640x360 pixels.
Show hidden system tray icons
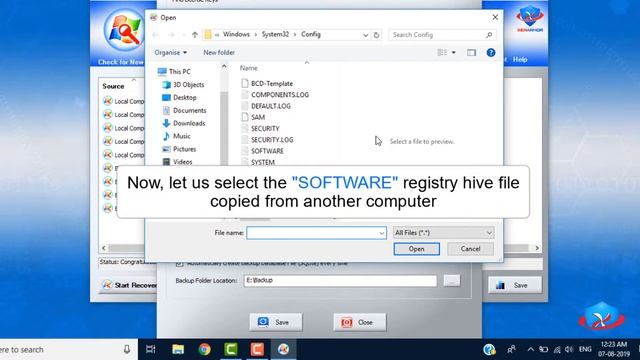tap(530, 349)
